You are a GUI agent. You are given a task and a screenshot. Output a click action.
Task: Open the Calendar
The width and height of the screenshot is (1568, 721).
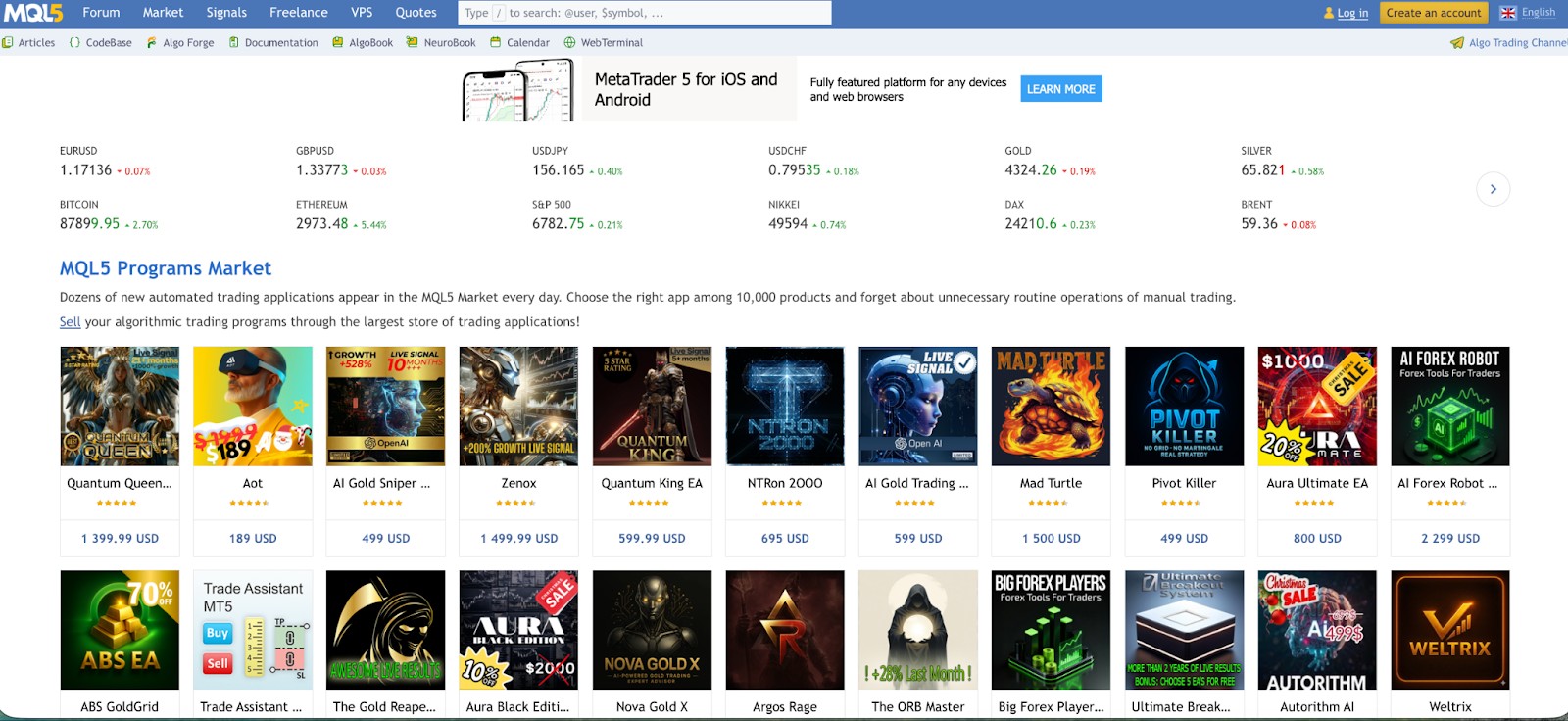point(520,42)
